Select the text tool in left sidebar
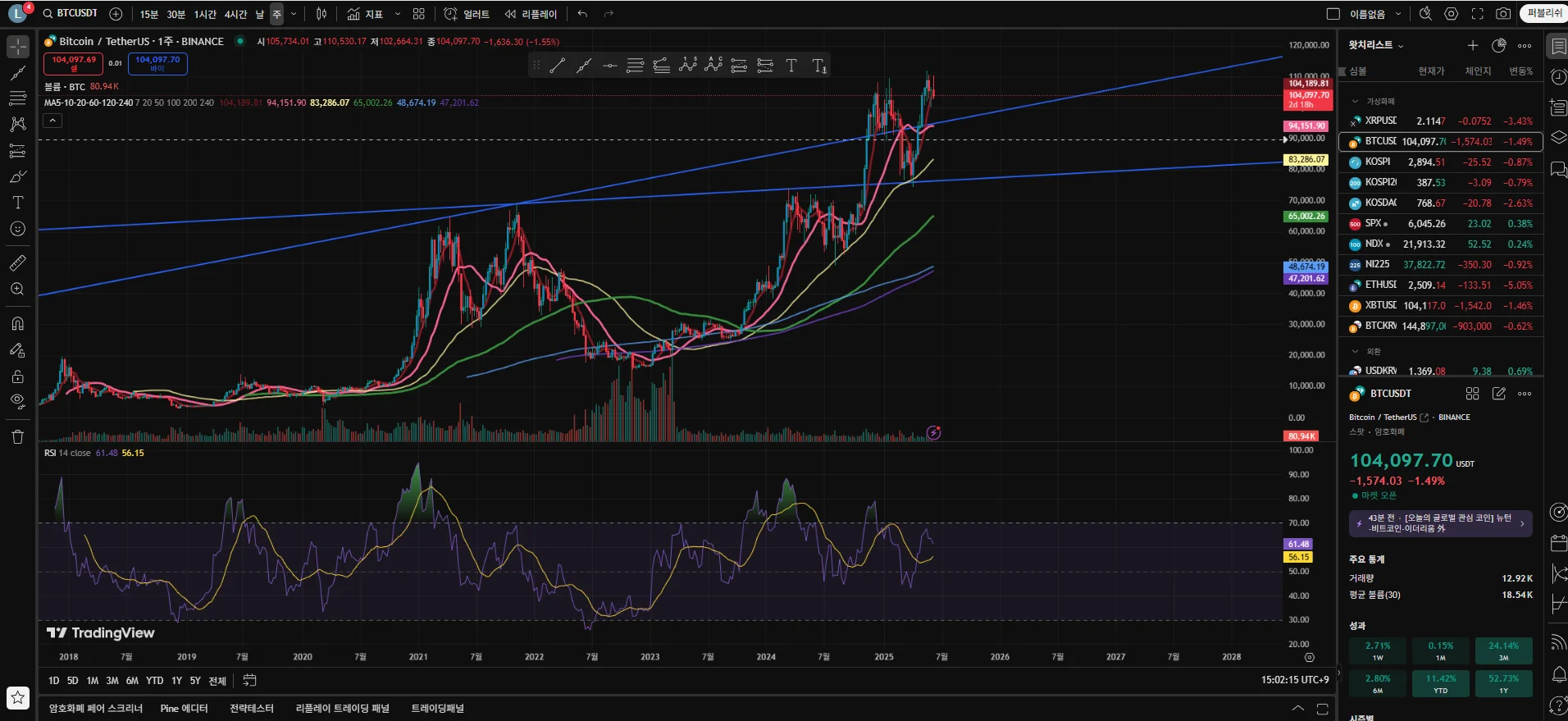 click(17, 203)
